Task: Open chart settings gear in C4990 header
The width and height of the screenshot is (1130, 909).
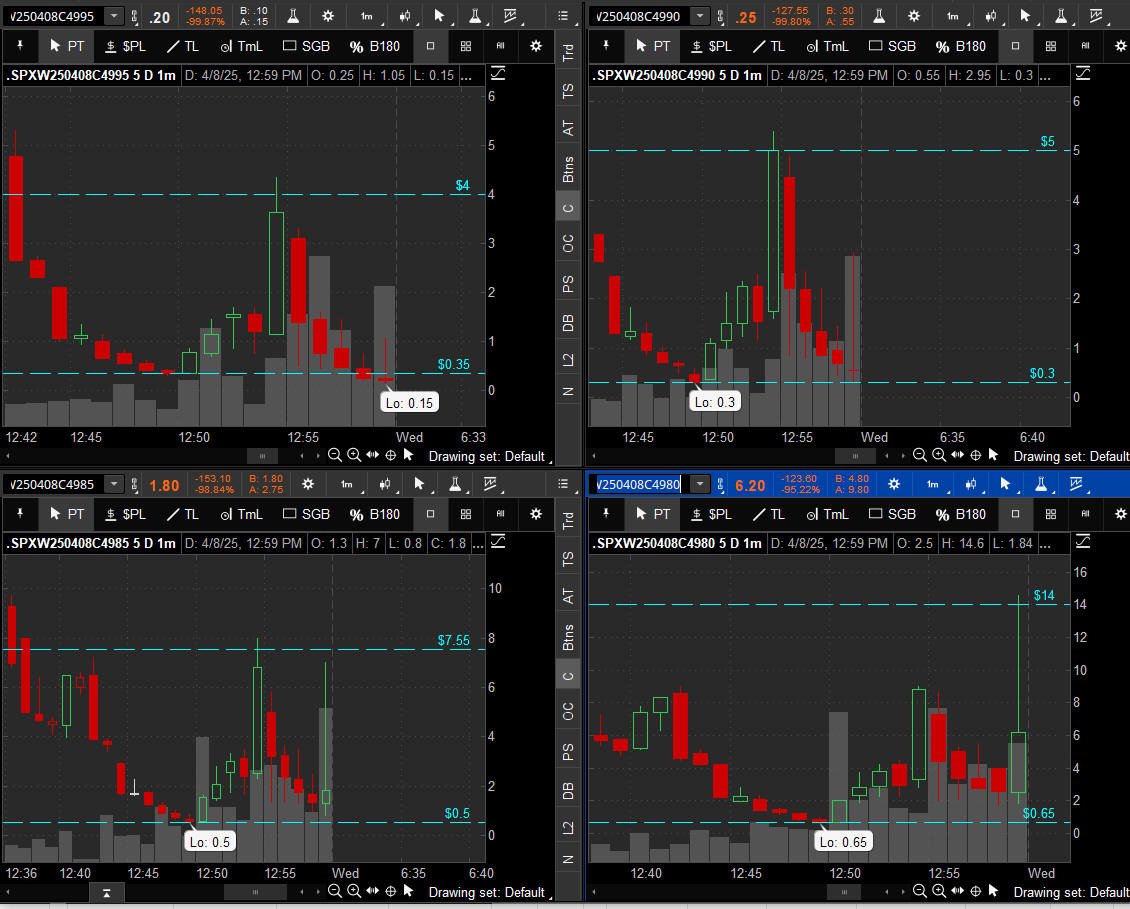Action: click(x=914, y=15)
